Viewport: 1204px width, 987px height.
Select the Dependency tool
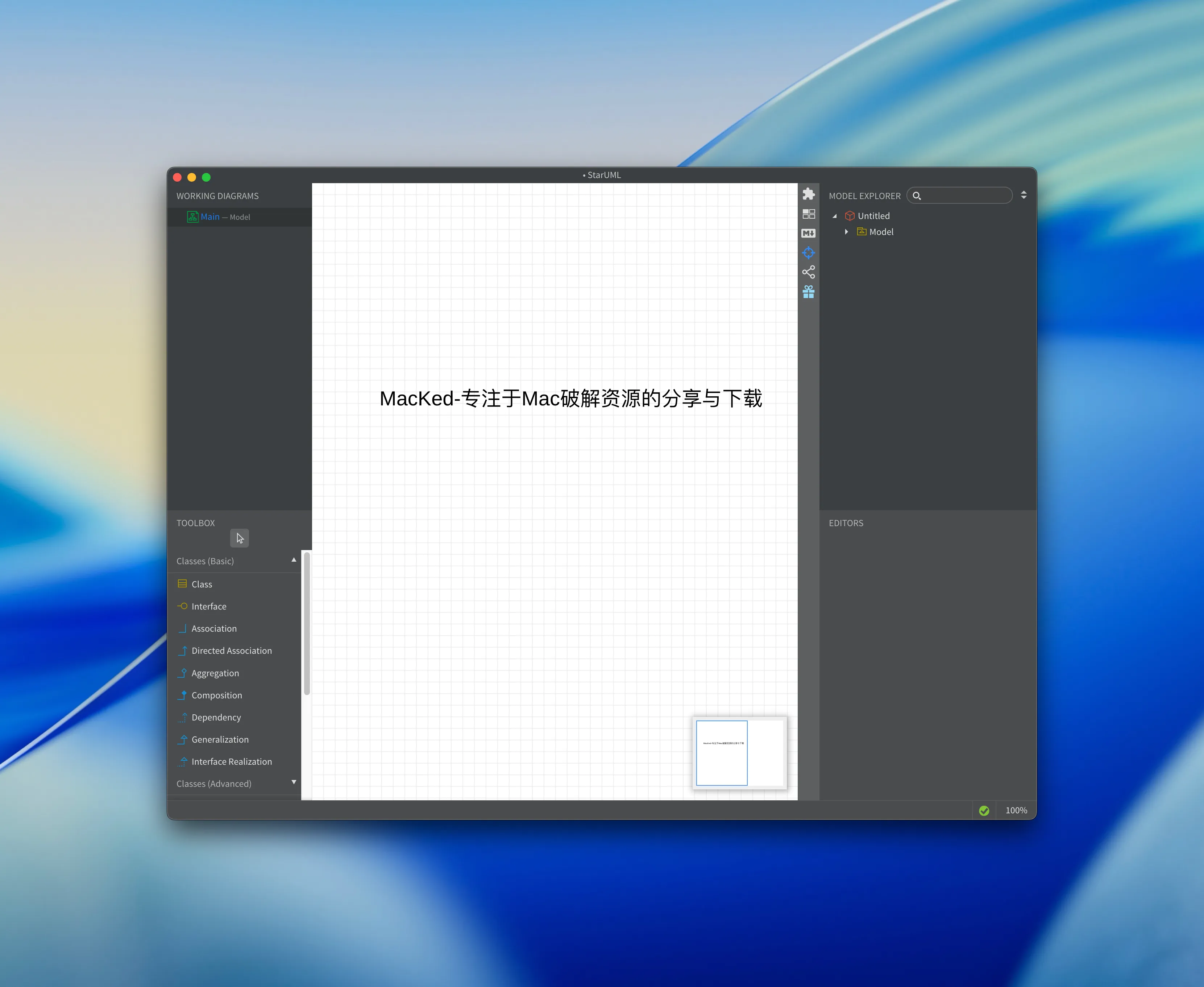[x=234, y=718]
